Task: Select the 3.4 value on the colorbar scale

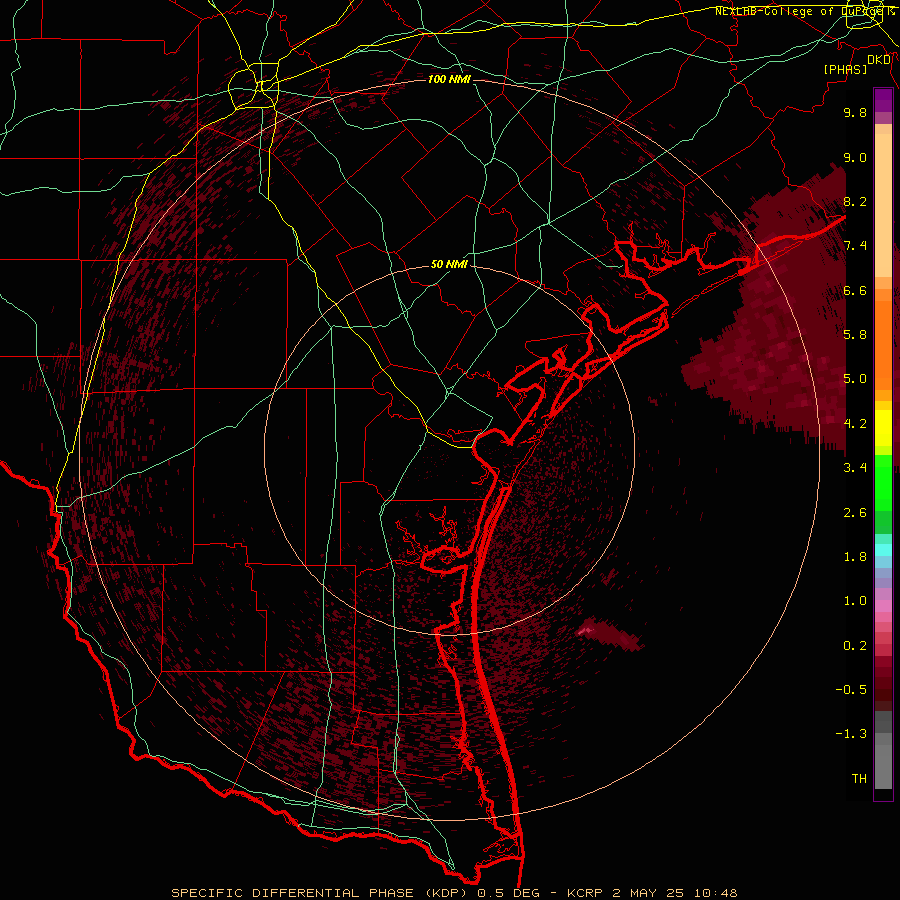Action: (x=855, y=468)
